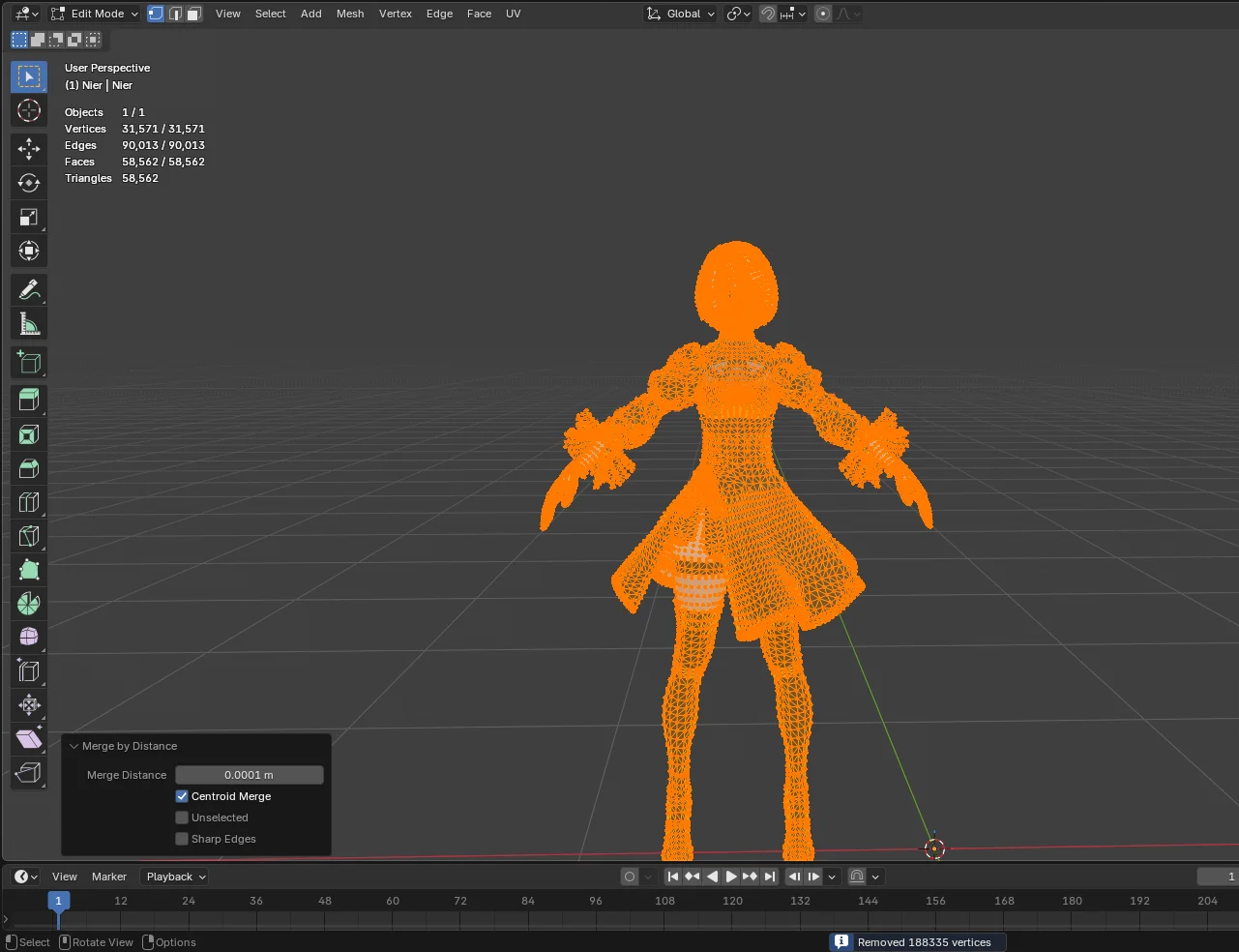This screenshot has height=952, width=1239.
Task: Activate the 3D Cursor tool
Action: click(x=29, y=110)
